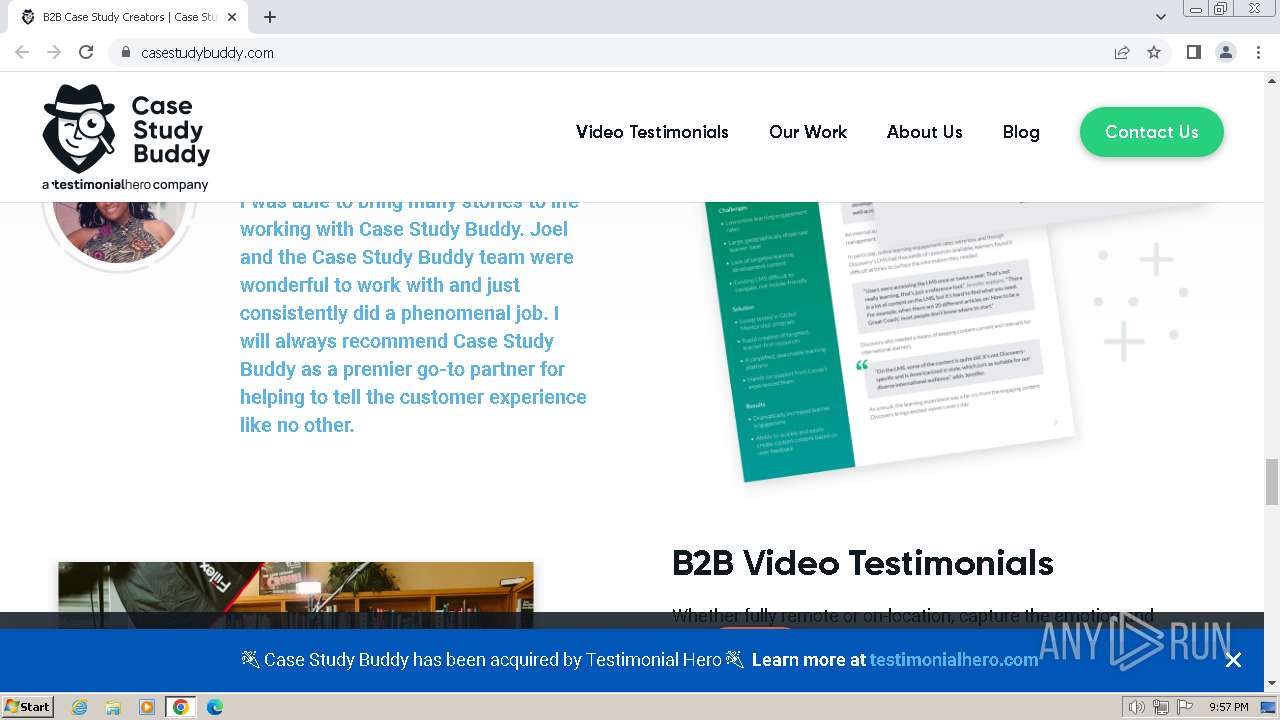Click the browser back arrow

22,52
